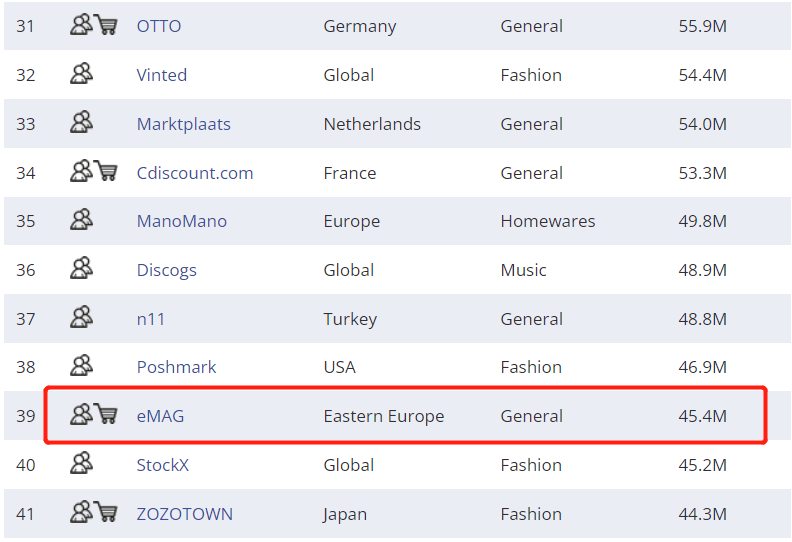Screen dimensions: 792x542
Task: Click the shopping cart icon in ZOZOTOWN row
Action: [106, 513]
